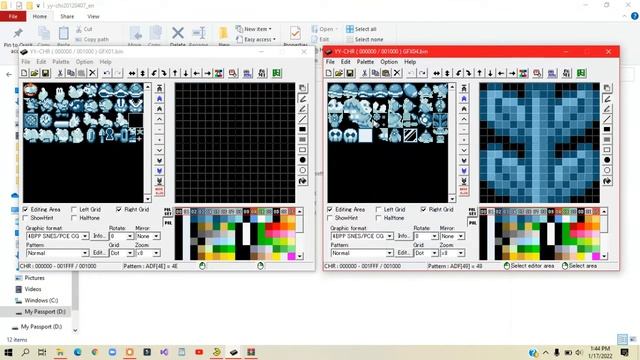Shift pixels right in GFX04 window
The width and height of the screenshot is (640, 360).
pyautogui.click(x=512, y=73)
